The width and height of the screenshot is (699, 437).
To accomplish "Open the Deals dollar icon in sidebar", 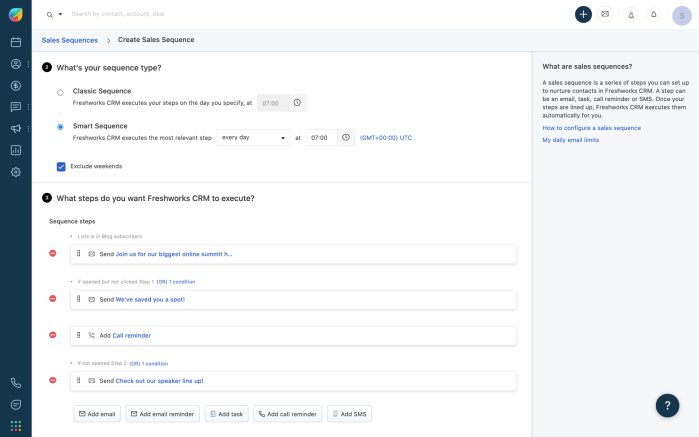I will point(16,86).
